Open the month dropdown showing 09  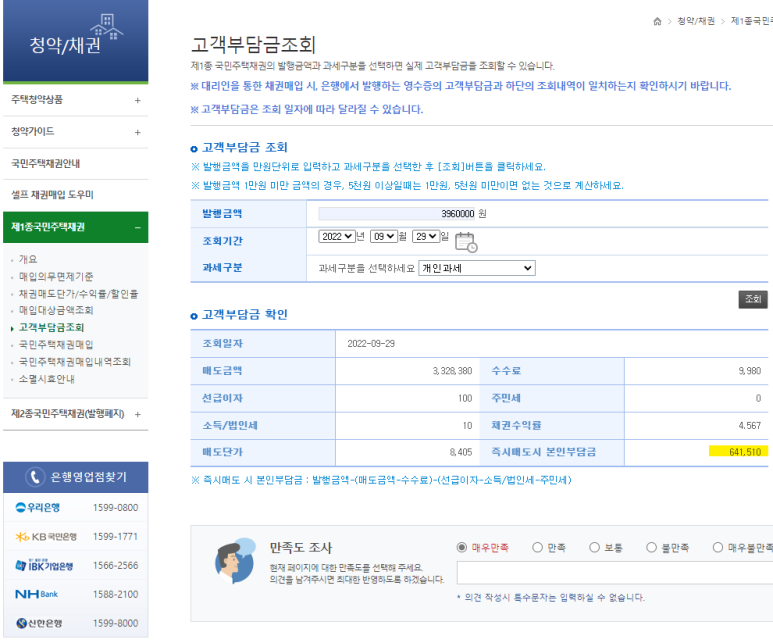pyautogui.click(x=384, y=237)
